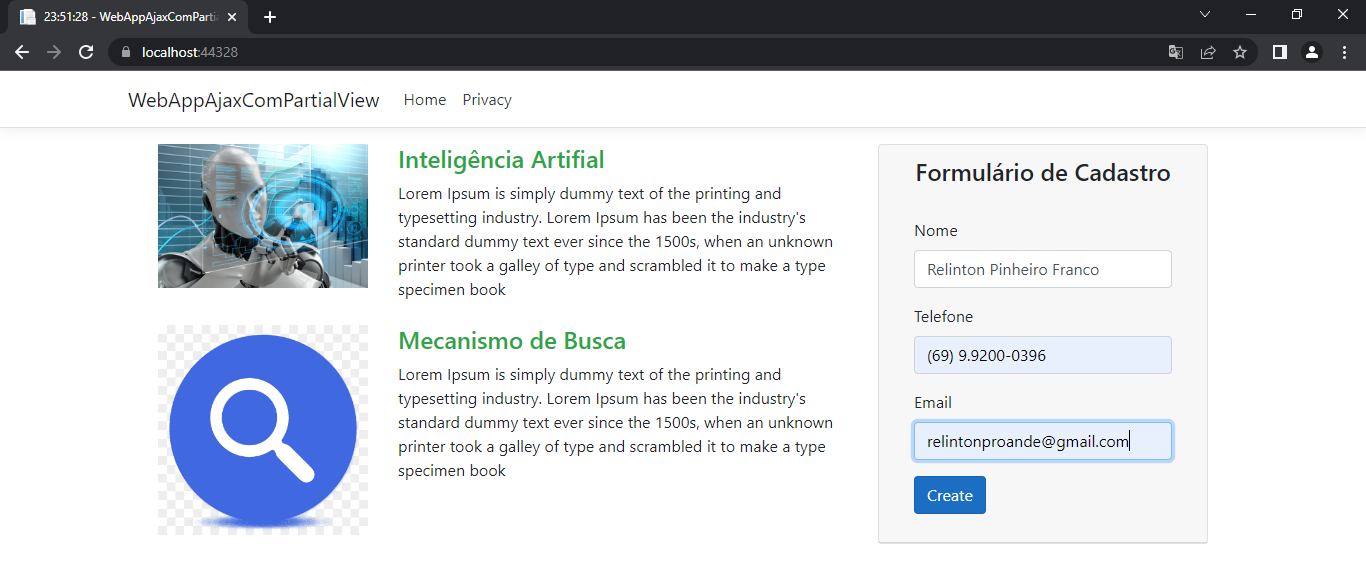Screen dimensions: 1366x587
Task: Click the blue magnifying glass search image
Action: 262,428
